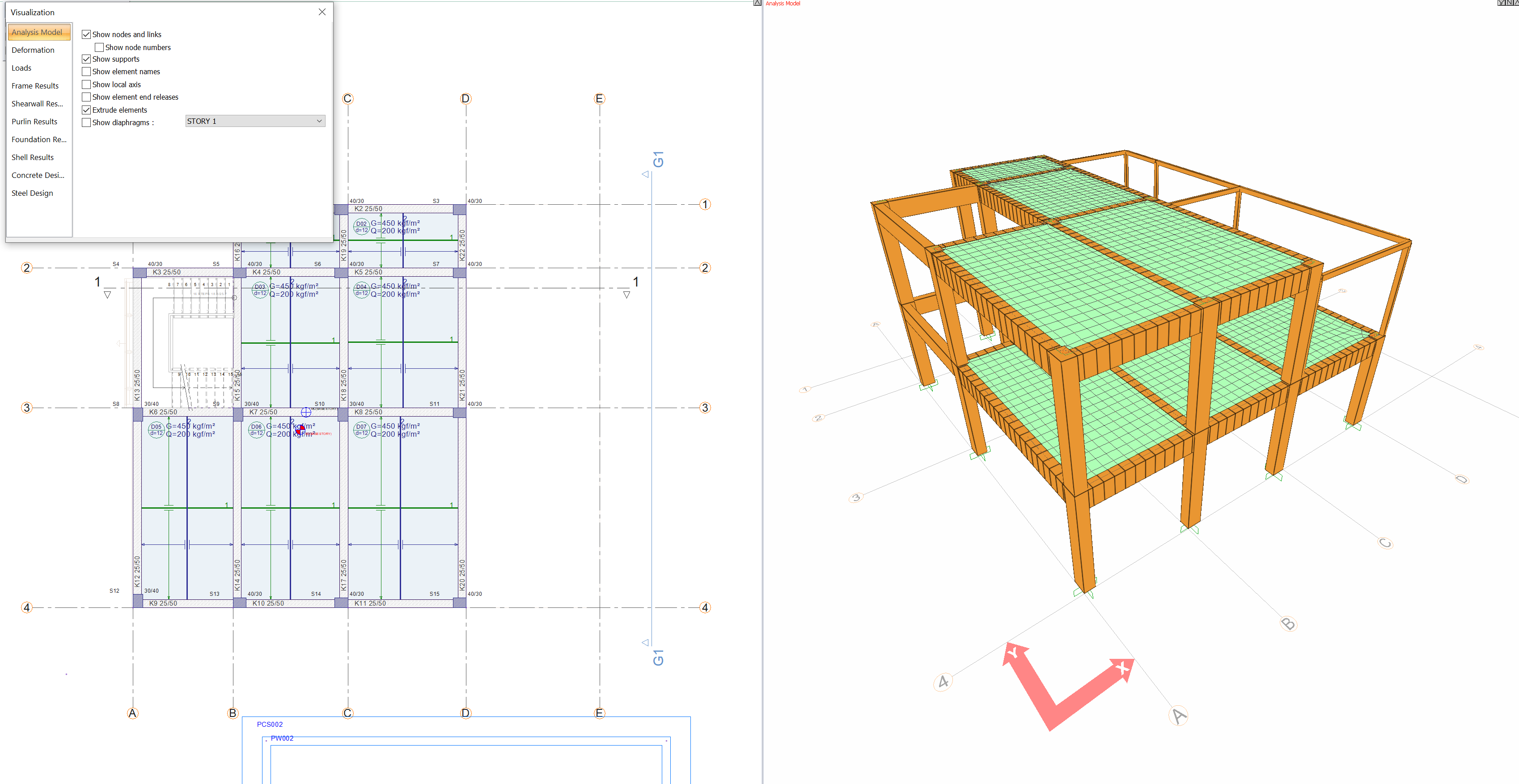Click the top G1 section marker
The height and width of the screenshot is (784, 1519).
pos(658,159)
